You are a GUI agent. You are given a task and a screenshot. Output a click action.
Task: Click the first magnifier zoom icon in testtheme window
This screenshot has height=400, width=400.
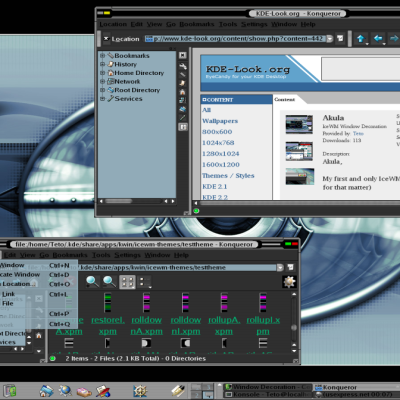tap(92, 282)
